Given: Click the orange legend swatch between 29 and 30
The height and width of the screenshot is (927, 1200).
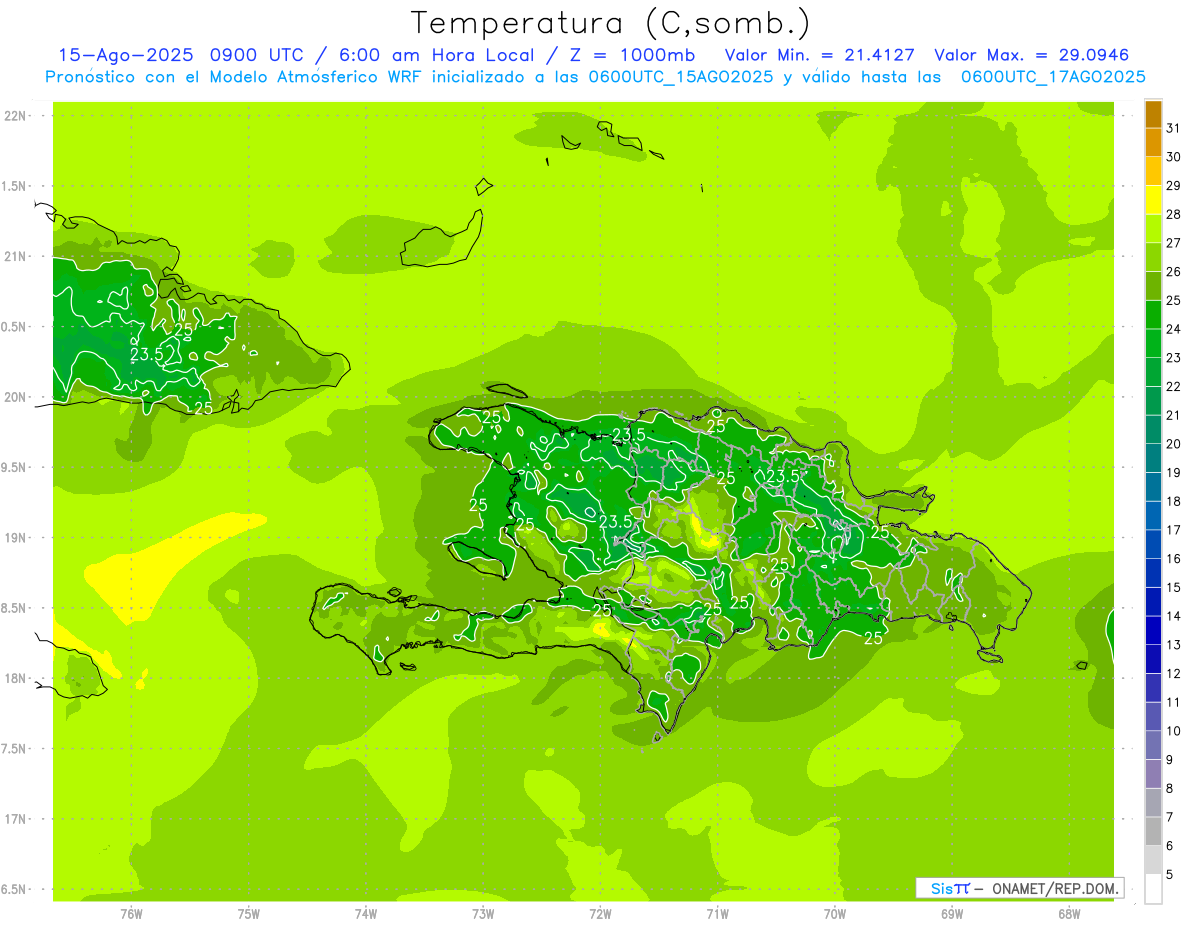Looking at the screenshot, I should (1153, 171).
